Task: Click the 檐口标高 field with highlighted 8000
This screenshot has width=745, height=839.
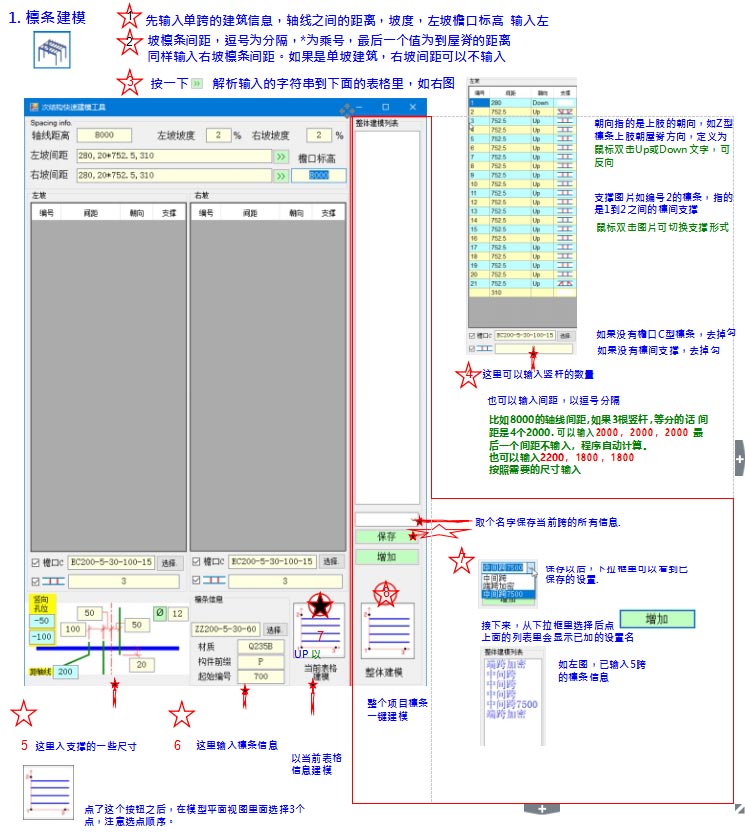Action: [x=319, y=176]
